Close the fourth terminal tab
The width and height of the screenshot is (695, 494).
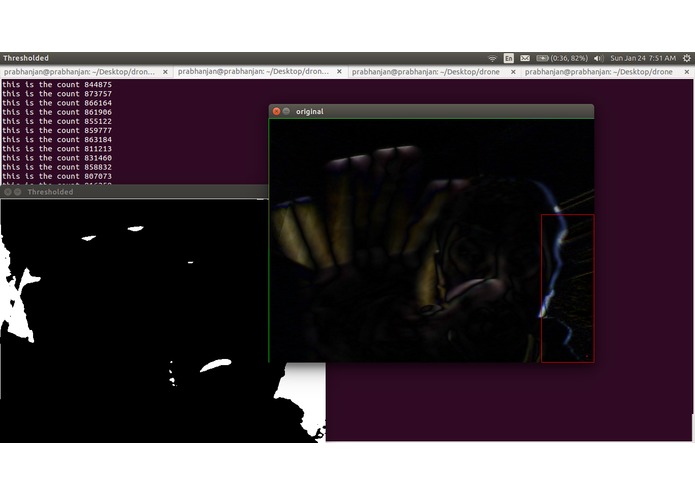point(687,72)
